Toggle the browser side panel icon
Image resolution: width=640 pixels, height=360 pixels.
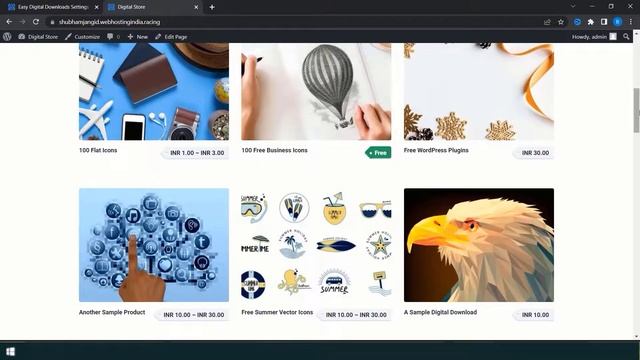(604, 22)
